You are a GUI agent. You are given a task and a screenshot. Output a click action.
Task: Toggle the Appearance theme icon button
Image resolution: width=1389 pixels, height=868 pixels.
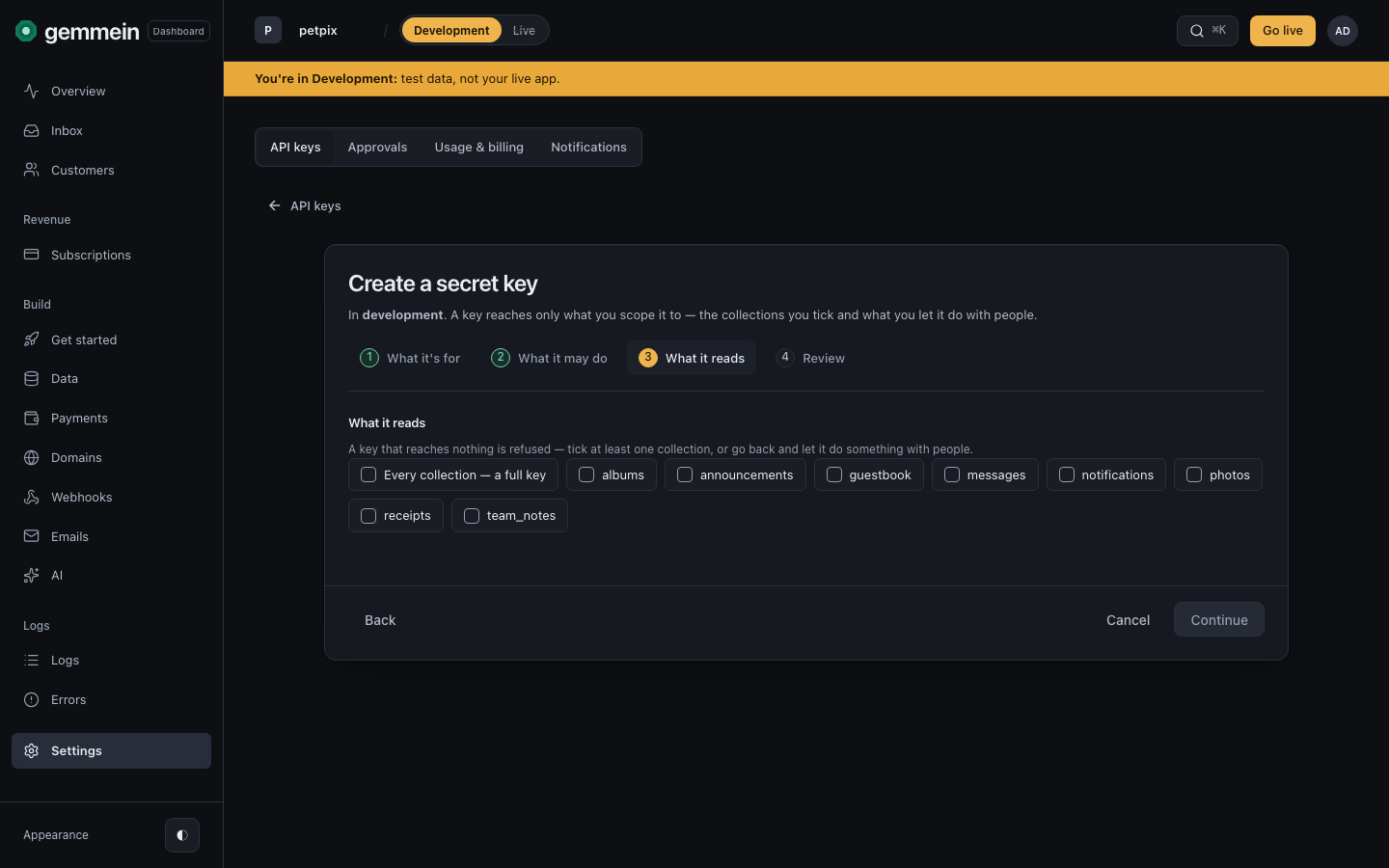pyautogui.click(x=182, y=835)
